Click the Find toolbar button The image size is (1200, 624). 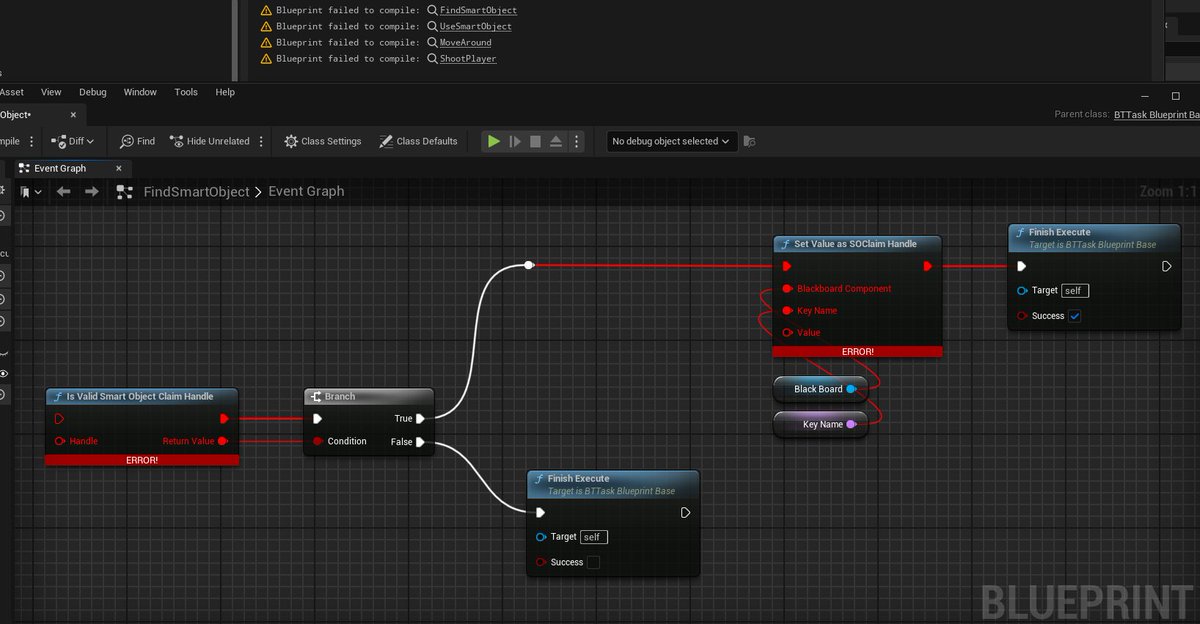pyautogui.click(x=138, y=141)
